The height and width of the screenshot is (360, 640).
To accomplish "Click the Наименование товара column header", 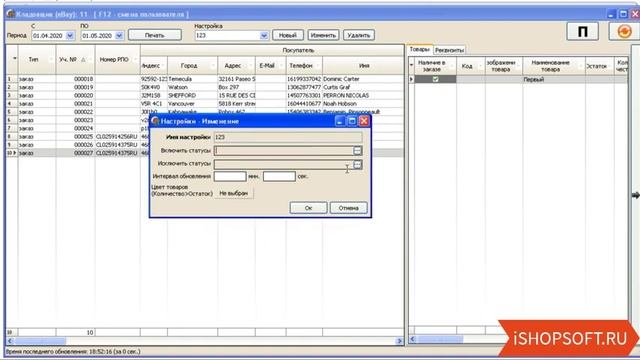I will (x=553, y=66).
